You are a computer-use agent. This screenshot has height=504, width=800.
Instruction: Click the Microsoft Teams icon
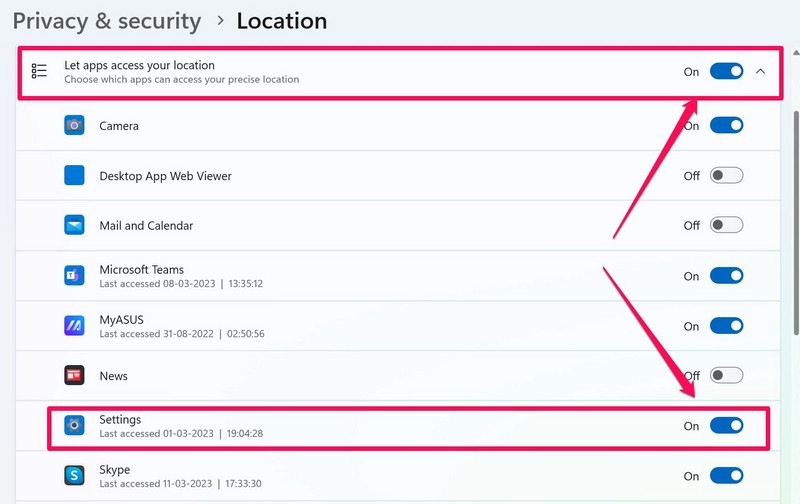tap(74, 276)
